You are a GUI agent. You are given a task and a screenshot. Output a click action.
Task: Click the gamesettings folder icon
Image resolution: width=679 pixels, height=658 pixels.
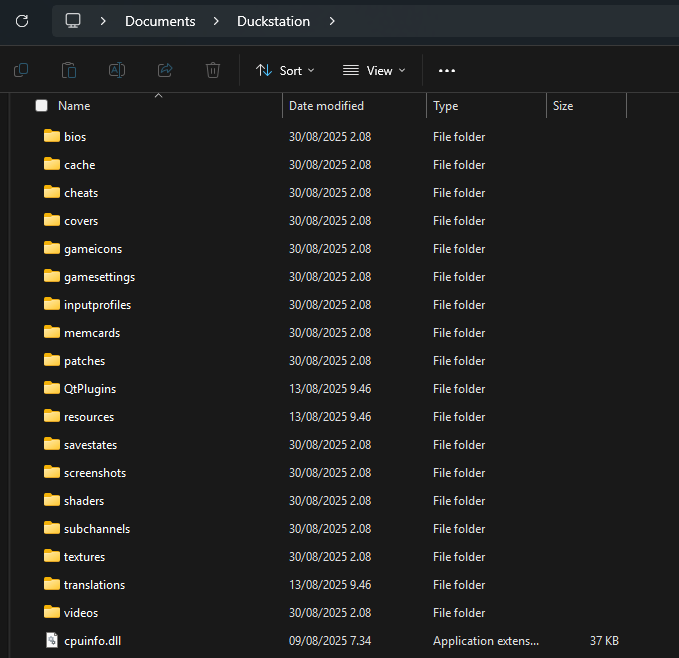(x=52, y=276)
